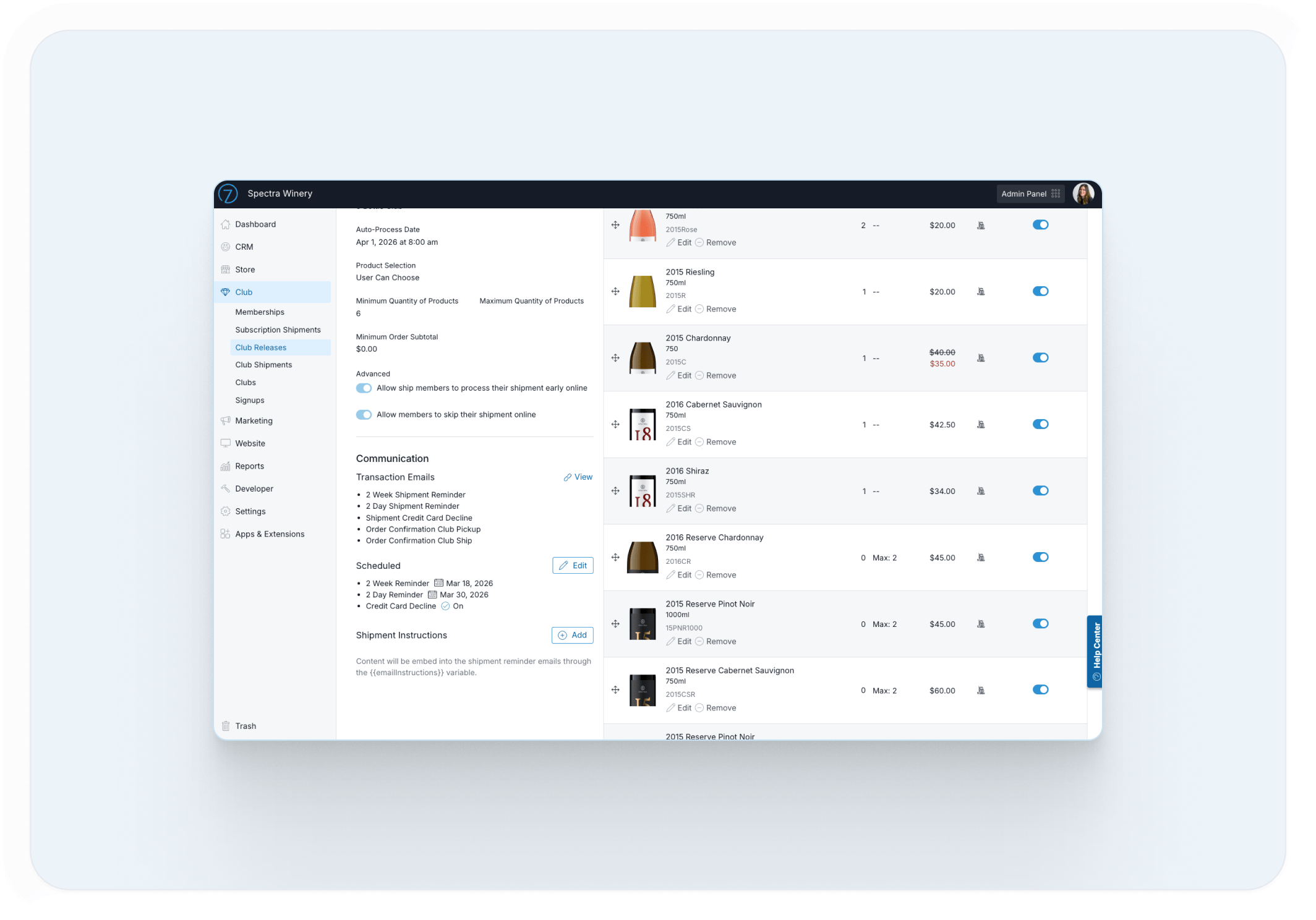Expand the Marketing sidebar menu
The width and height of the screenshot is (1316, 920).
point(254,420)
